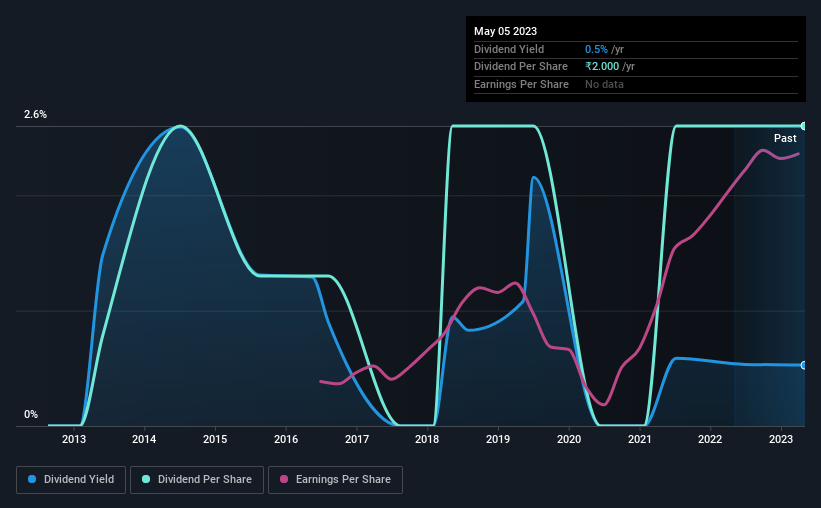821x508 pixels.
Task: Select the blue Dividend Yield endpoint marker
Action: pyautogui.click(x=803, y=365)
